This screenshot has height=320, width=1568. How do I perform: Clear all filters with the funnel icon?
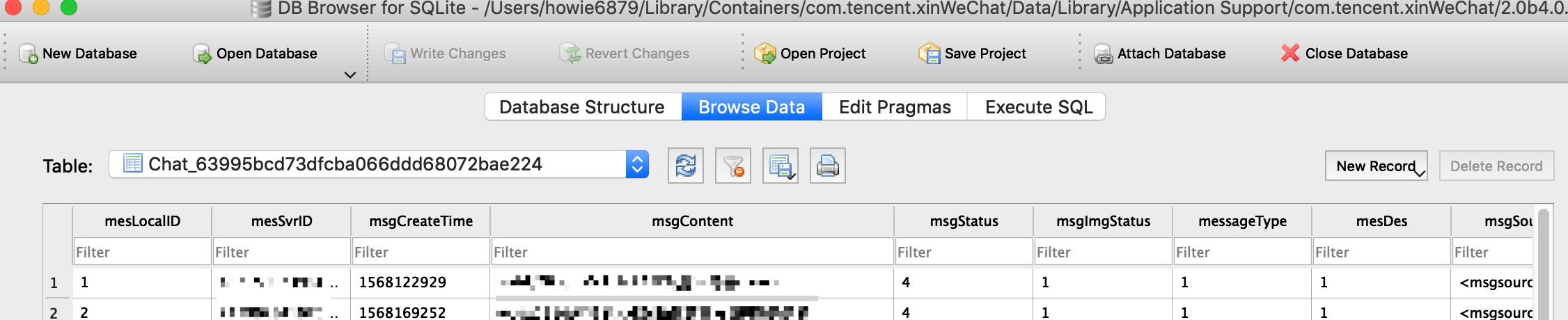tap(733, 166)
